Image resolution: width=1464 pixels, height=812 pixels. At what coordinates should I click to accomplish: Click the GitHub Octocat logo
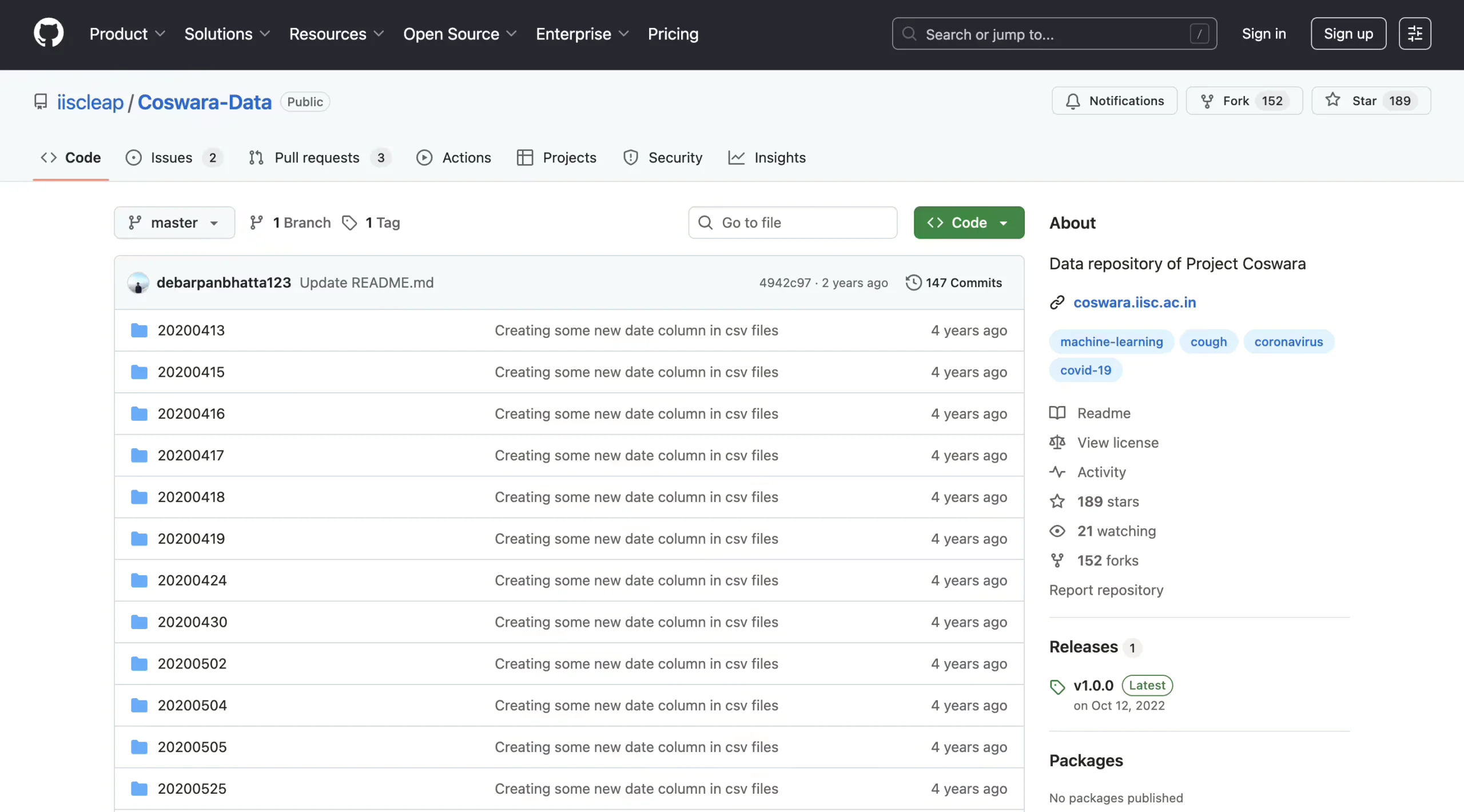pyautogui.click(x=49, y=33)
